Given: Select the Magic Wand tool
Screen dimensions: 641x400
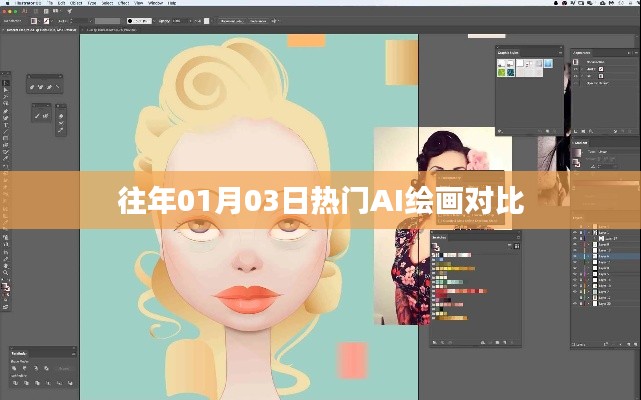Looking at the screenshot, I should (6, 97).
